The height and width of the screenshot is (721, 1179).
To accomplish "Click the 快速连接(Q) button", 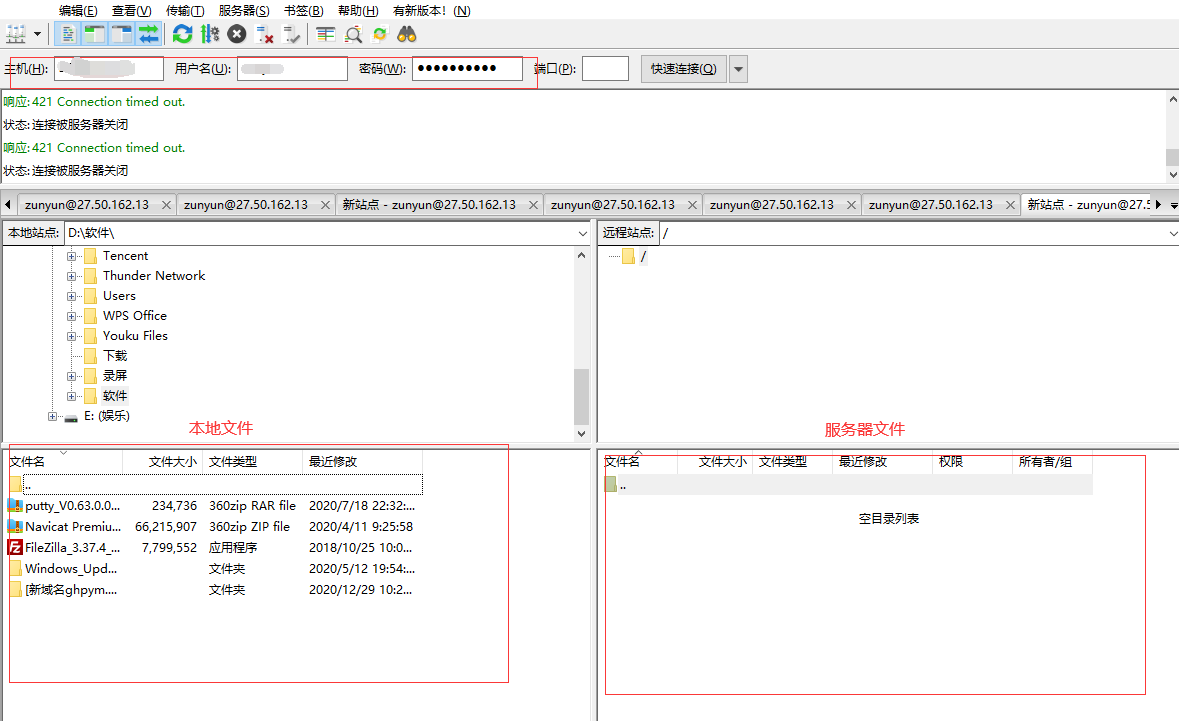I will point(683,69).
